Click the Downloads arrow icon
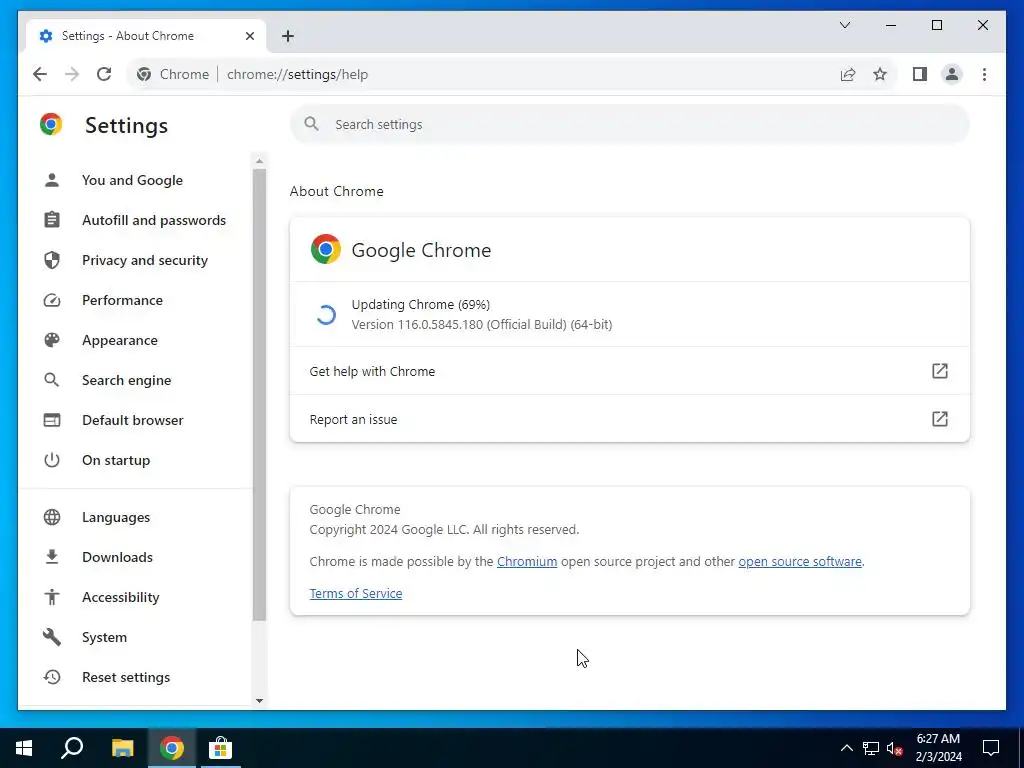Viewport: 1024px width, 768px height. click(52, 557)
